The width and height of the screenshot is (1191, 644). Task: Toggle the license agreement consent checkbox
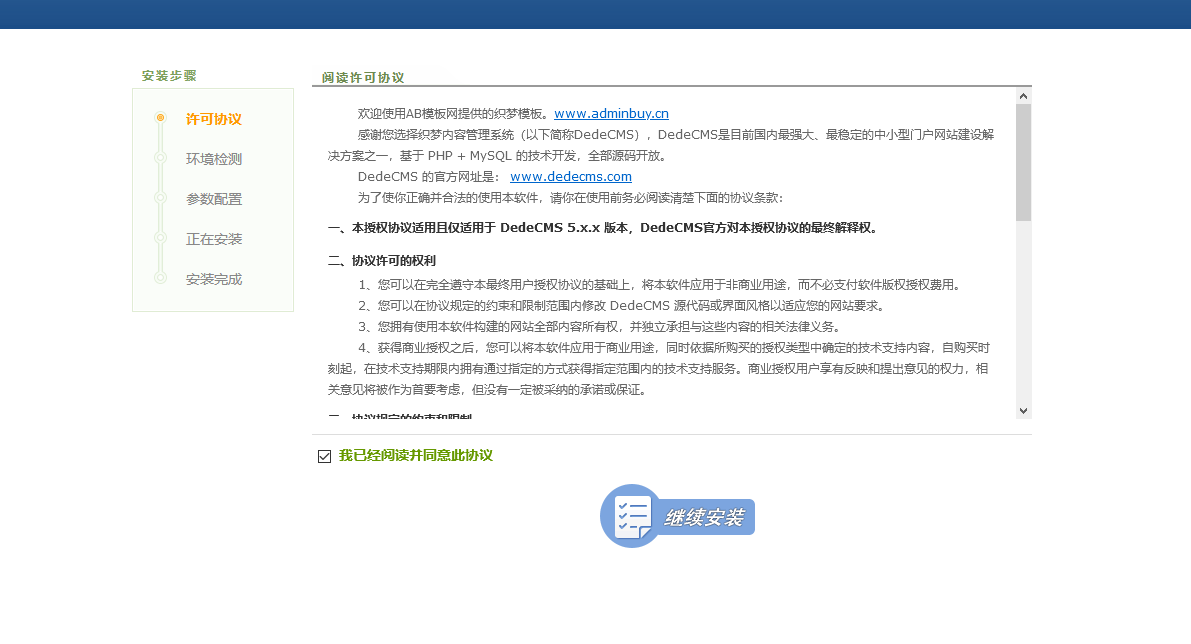323,456
